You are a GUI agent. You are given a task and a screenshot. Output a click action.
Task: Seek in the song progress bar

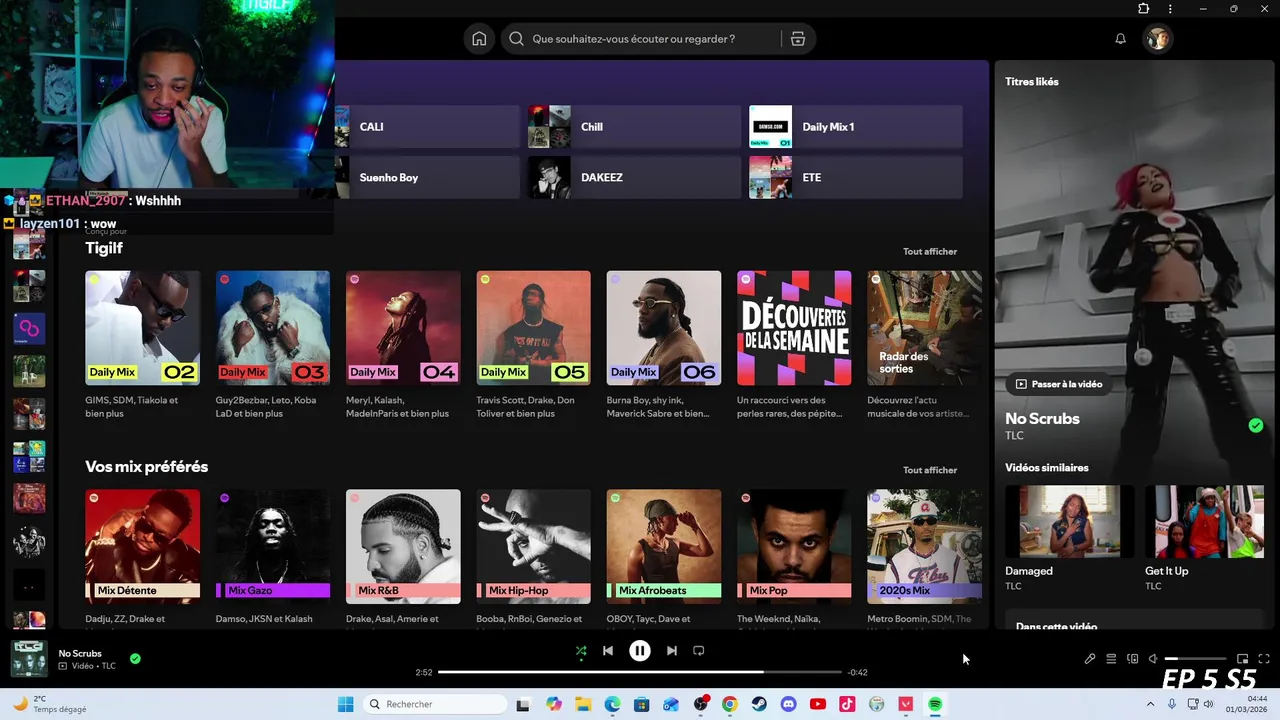[640, 672]
